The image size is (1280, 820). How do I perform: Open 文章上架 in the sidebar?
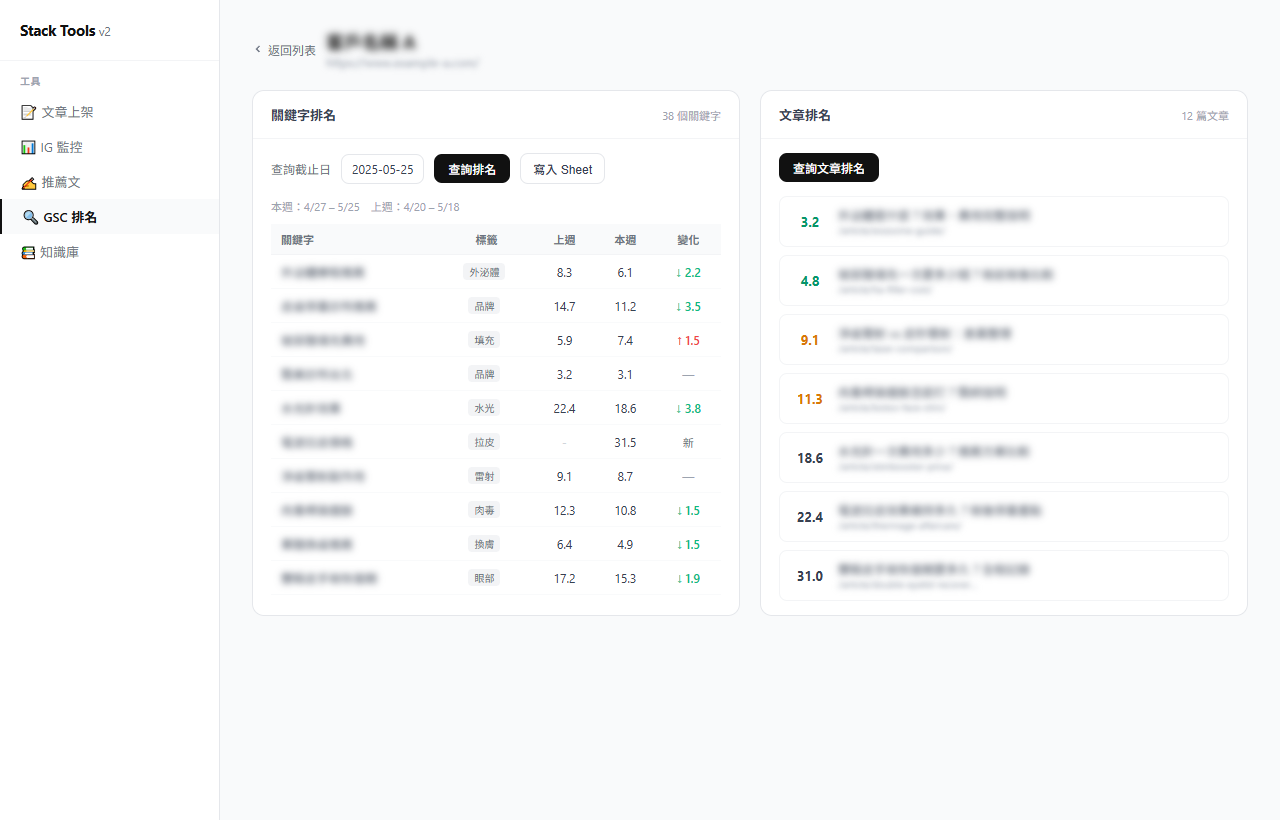[x=109, y=112]
